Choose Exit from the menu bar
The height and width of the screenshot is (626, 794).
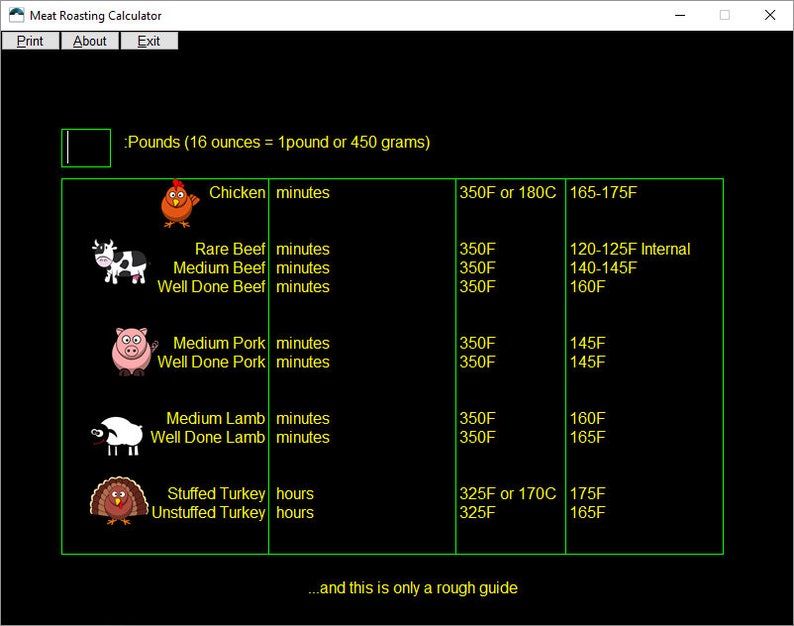149,41
